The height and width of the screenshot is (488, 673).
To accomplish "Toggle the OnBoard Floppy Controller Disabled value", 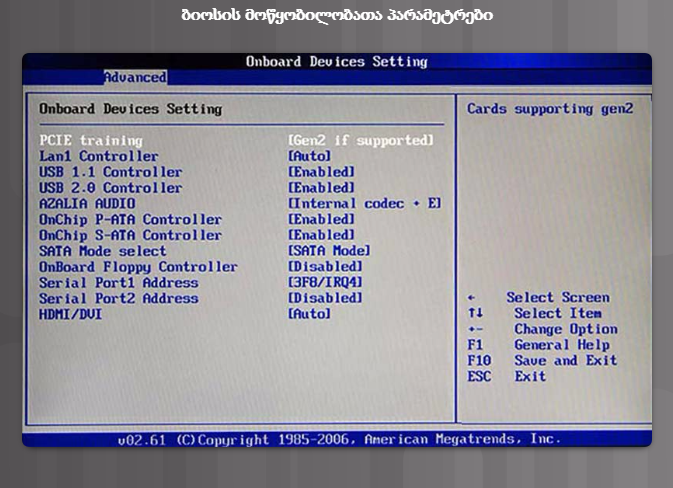I will click(x=325, y=267).
